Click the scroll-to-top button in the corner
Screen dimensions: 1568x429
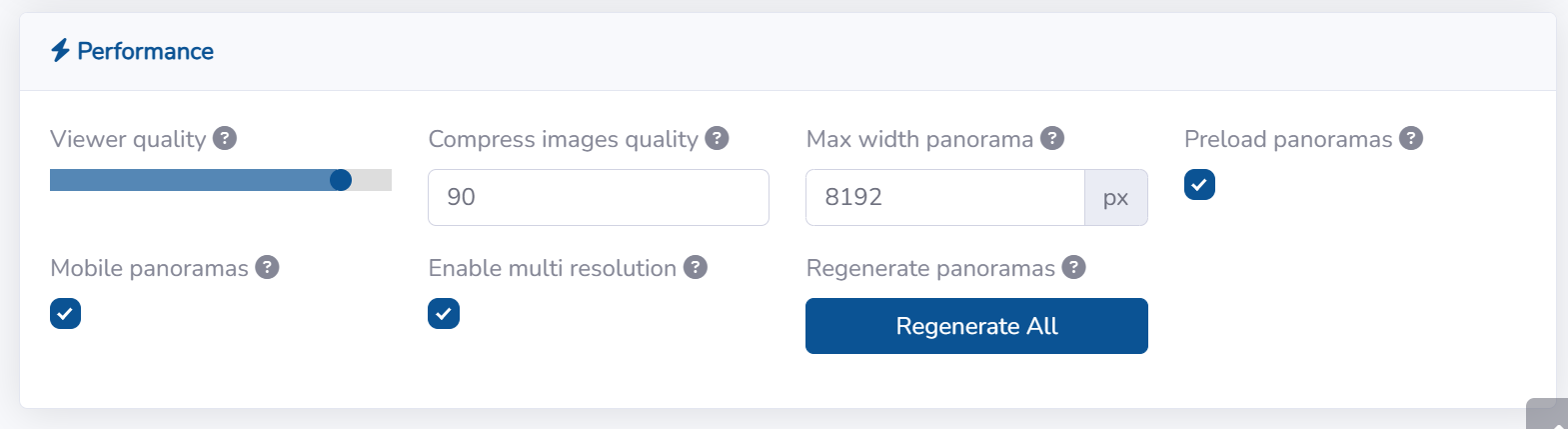click(1549, 416)
